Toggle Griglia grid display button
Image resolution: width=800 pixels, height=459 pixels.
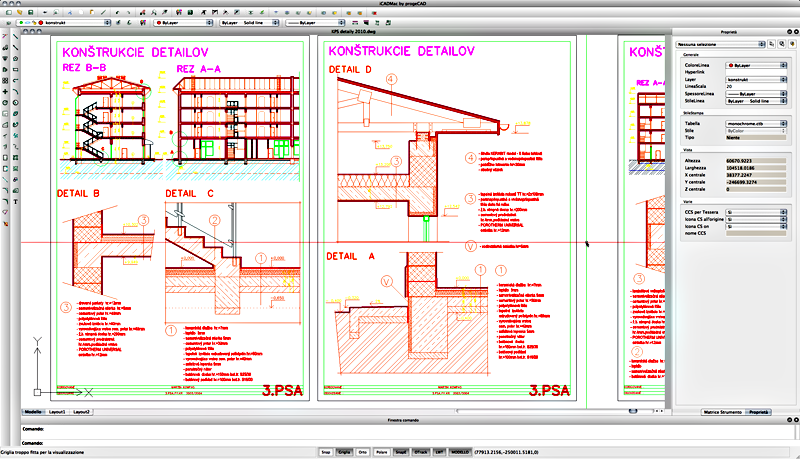point(344,452)
